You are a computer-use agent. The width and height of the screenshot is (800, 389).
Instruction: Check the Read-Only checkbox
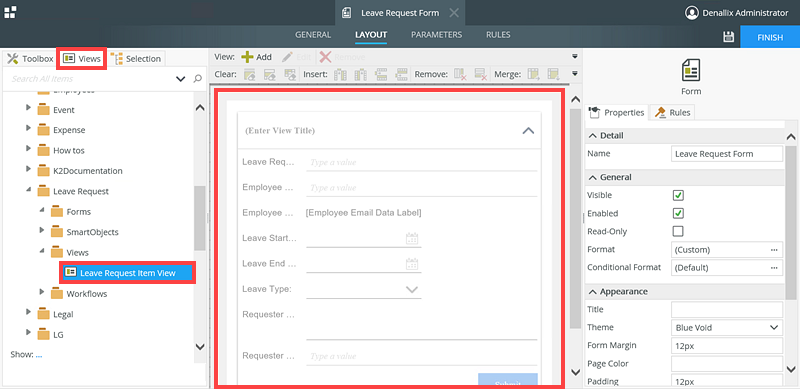click(678, 231)
